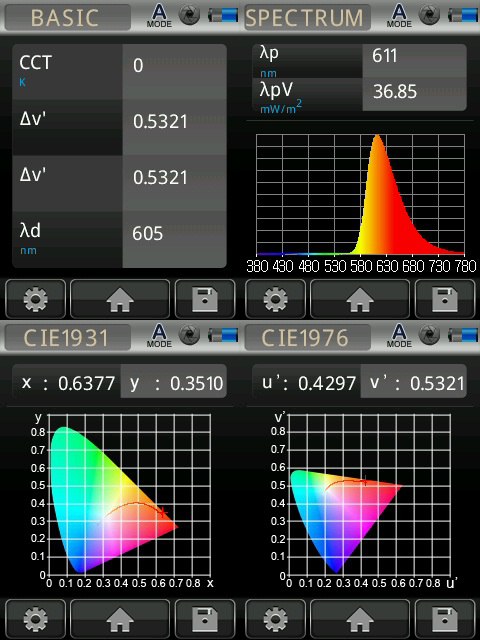Save SPECTRUM graph with floppy icon
The height and width of the screenshot is (640, 480).
(x=445, y=299)
